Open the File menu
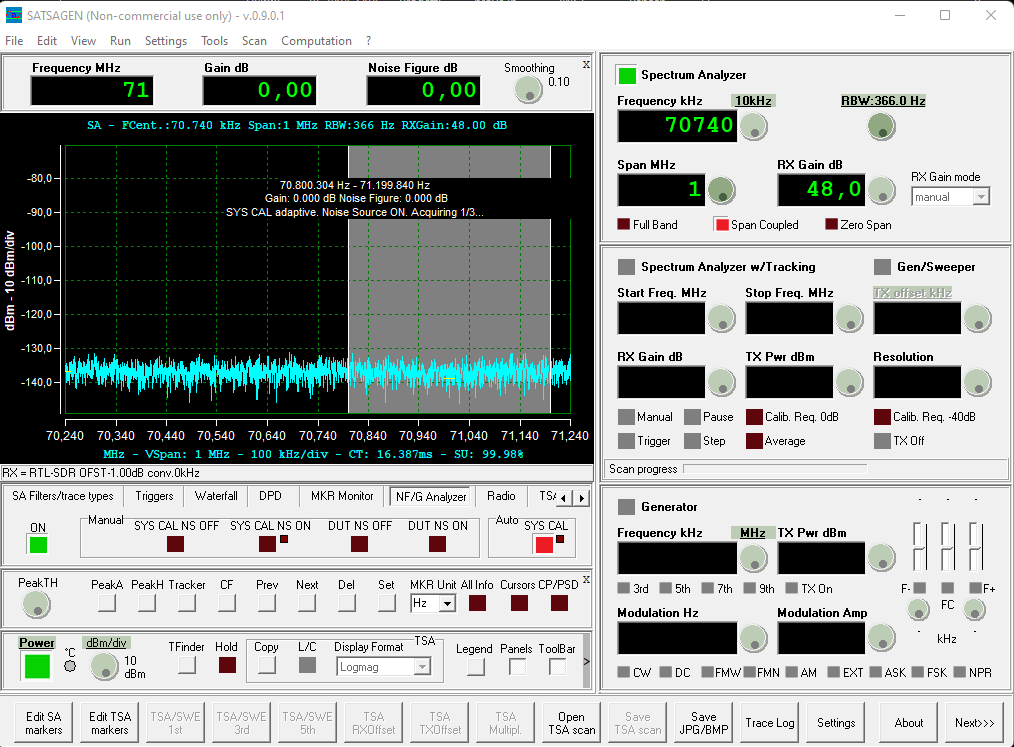 14,41
